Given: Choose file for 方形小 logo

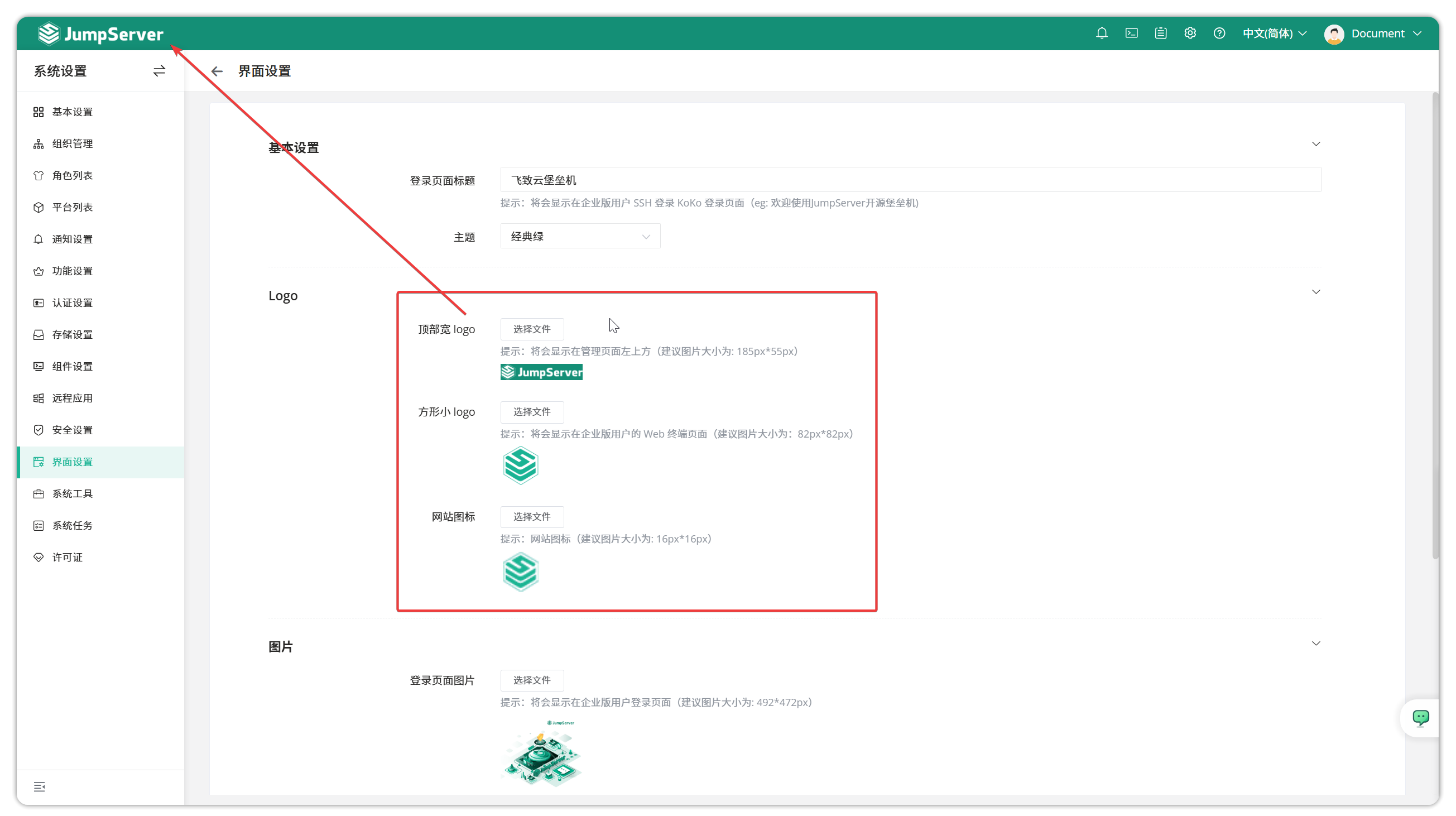Looking at the screenshot, I should click(x=531, y=411).
